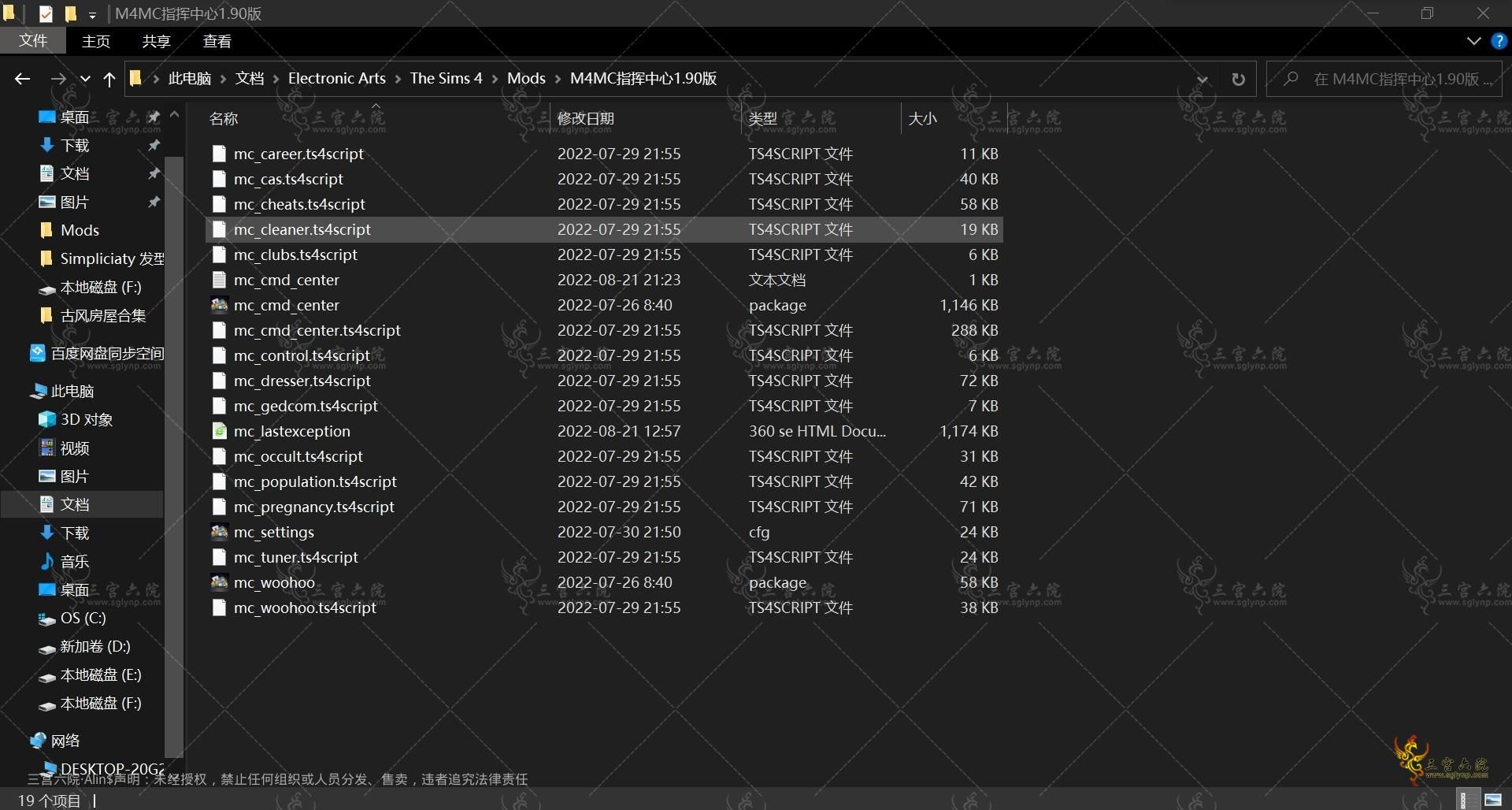Go up one folder level
The width and height of the screenshot is (1512, 810).
tap(109, 79)
